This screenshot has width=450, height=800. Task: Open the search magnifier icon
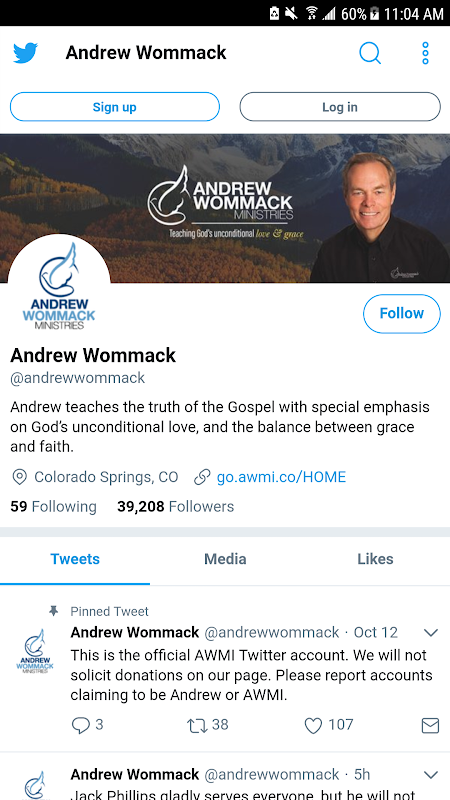tap(370, 53)
